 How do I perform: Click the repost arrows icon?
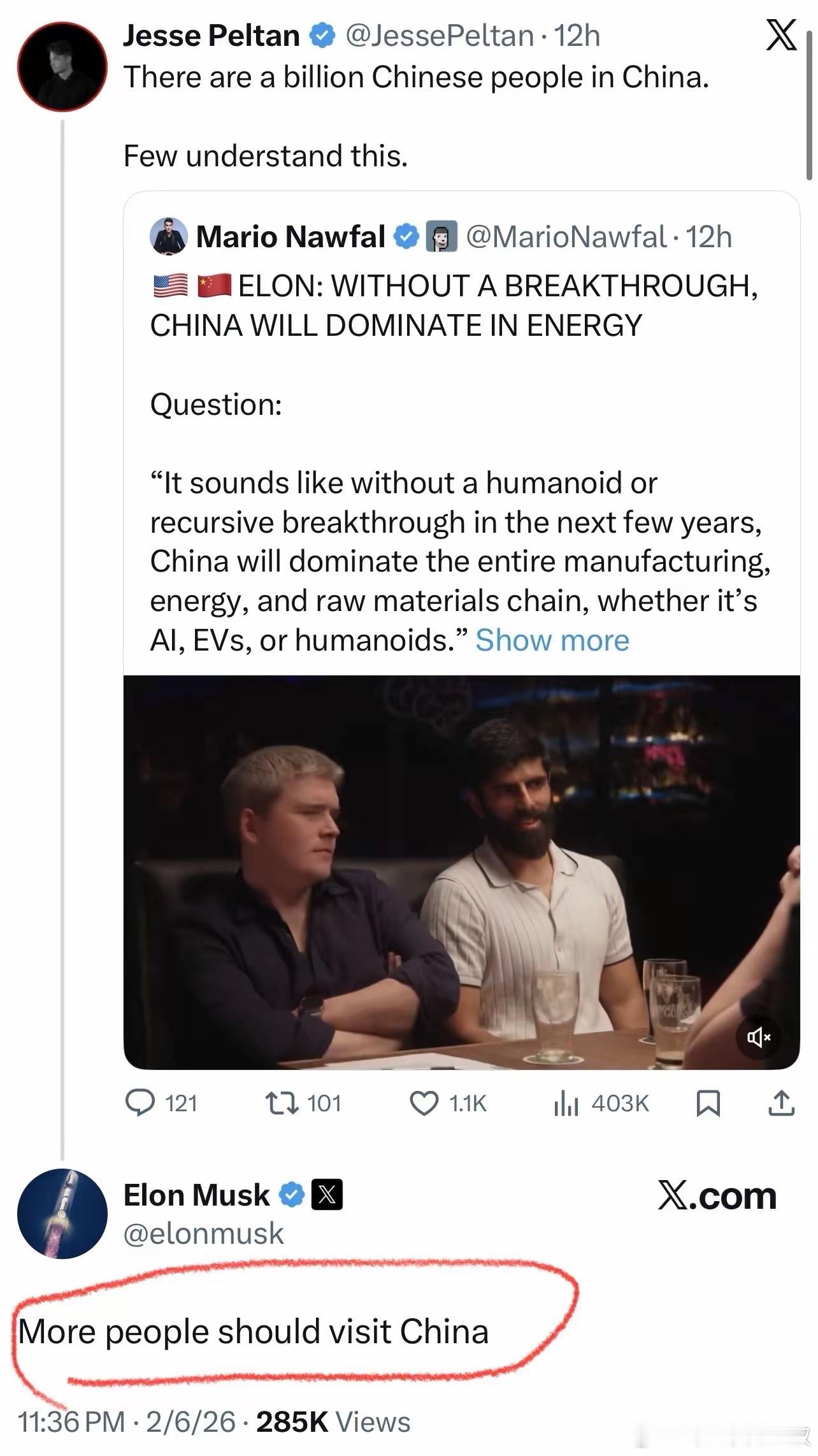[282, 1103]
